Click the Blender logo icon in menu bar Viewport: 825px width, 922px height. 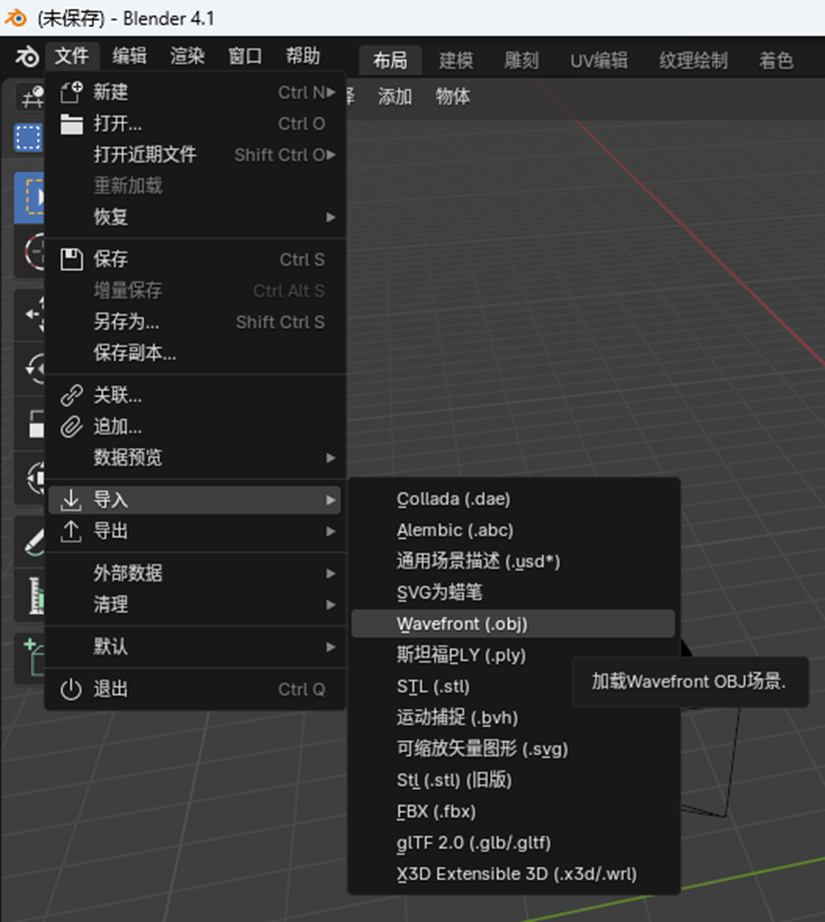point(27,57)
